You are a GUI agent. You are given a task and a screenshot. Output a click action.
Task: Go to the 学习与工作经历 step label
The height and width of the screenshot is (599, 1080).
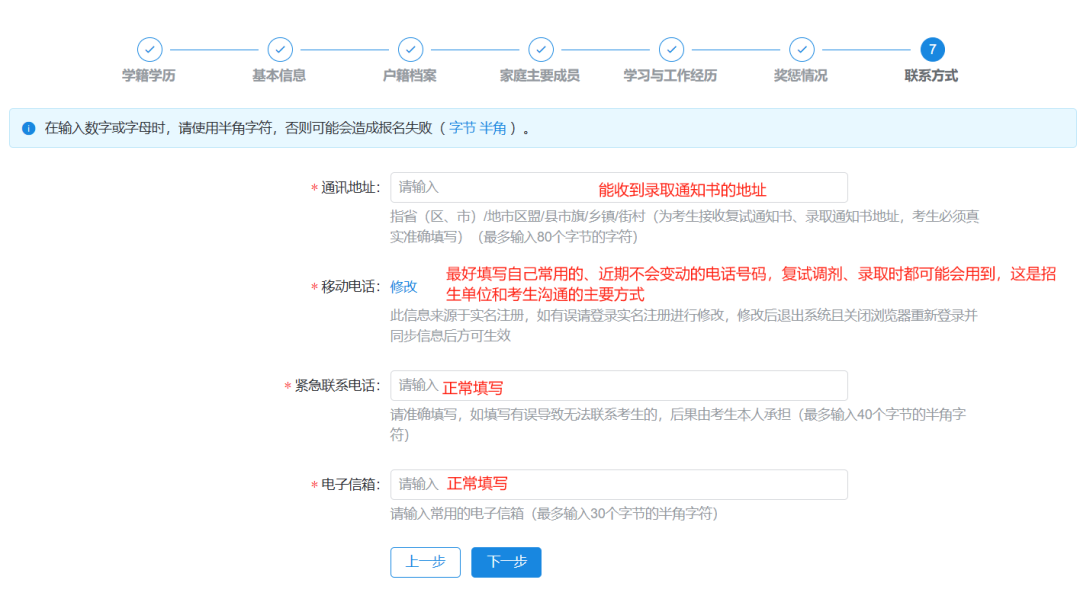(x=670, y=76)
